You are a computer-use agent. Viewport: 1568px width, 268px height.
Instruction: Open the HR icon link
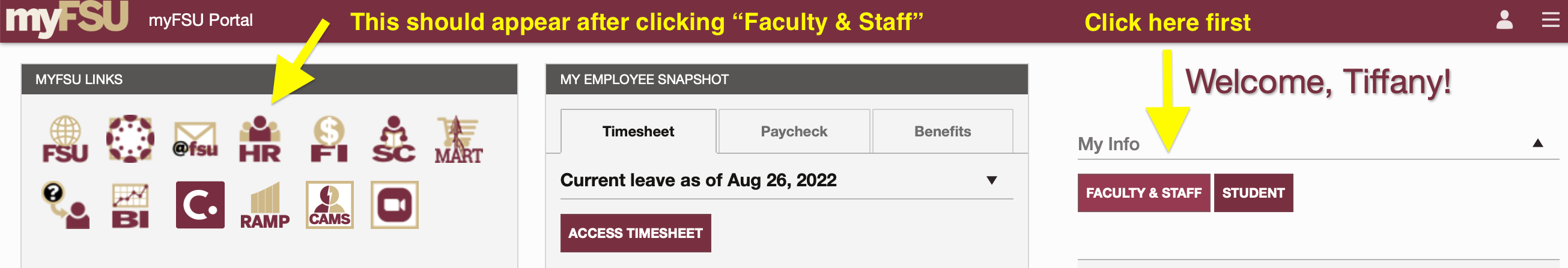[x=260, y=139]
